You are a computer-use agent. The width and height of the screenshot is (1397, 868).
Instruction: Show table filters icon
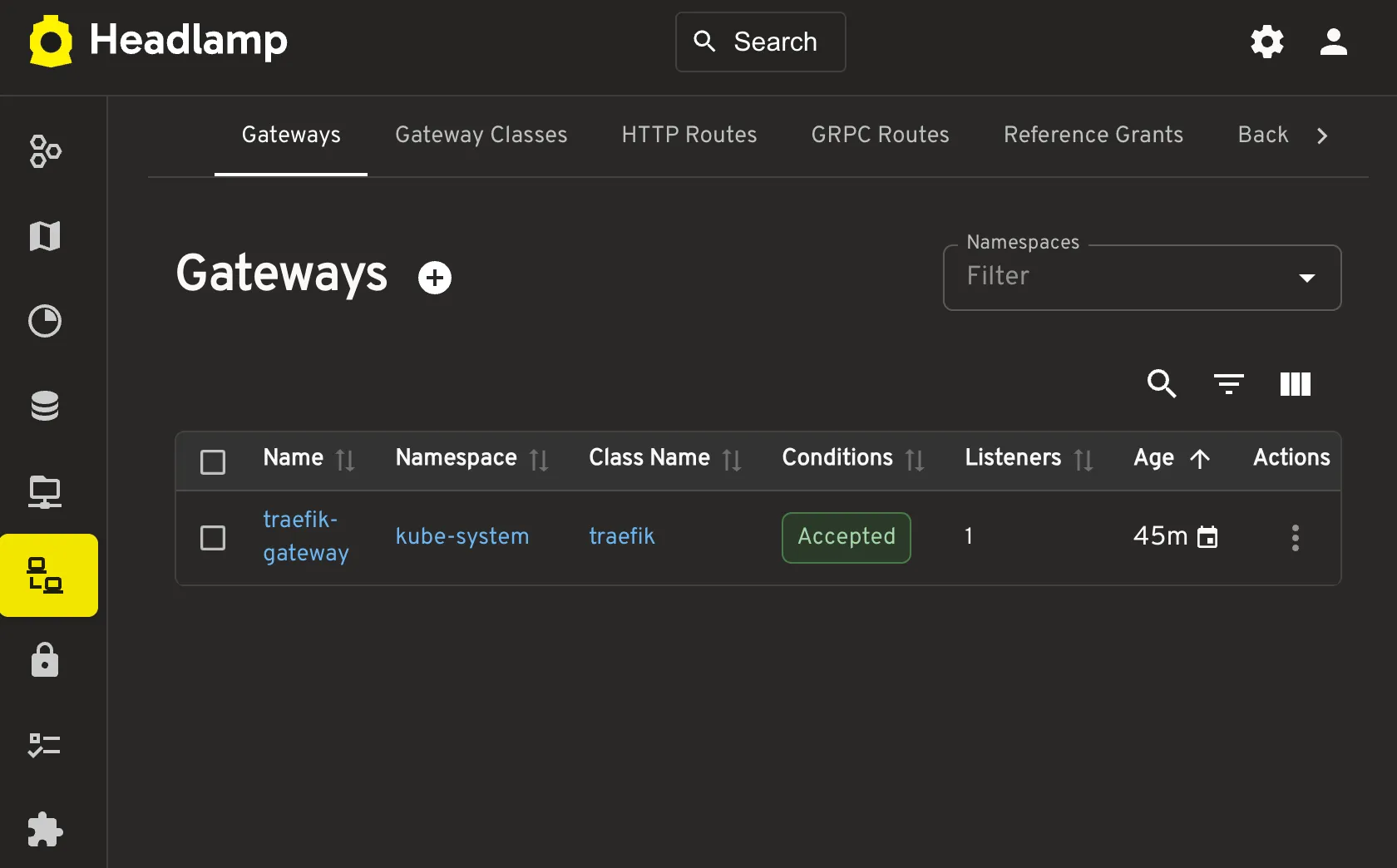(x=1228, y=384)
